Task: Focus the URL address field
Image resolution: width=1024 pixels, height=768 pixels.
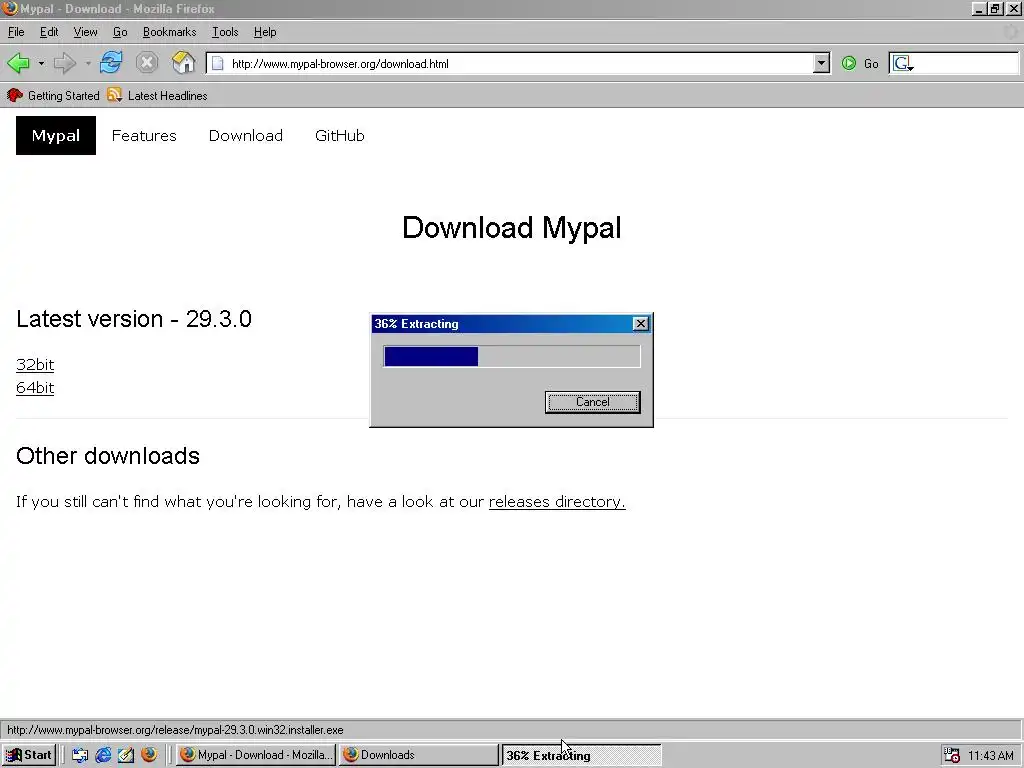Action: [x=520, y=63]
